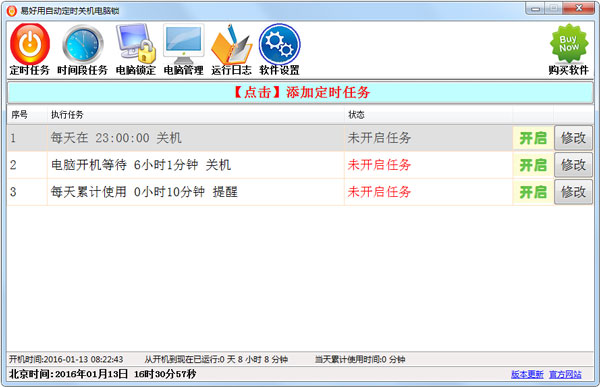This screenshot has height=387, width=600.
Task: Click the red 未开启任务 status of task 2
Action: point(379,165)
